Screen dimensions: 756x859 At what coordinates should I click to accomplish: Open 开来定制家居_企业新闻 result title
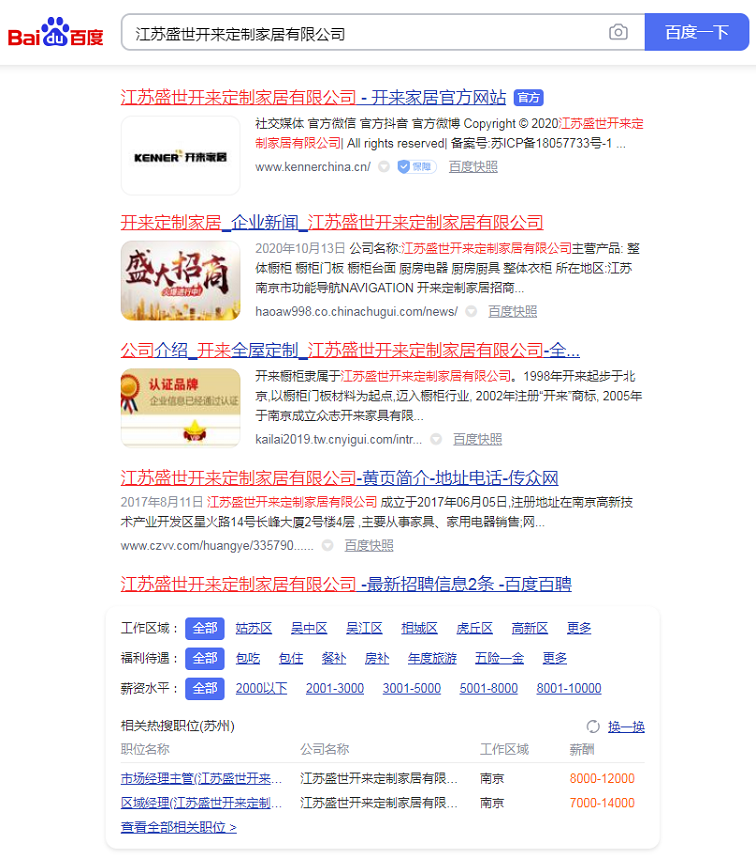[x=332, y=222]
